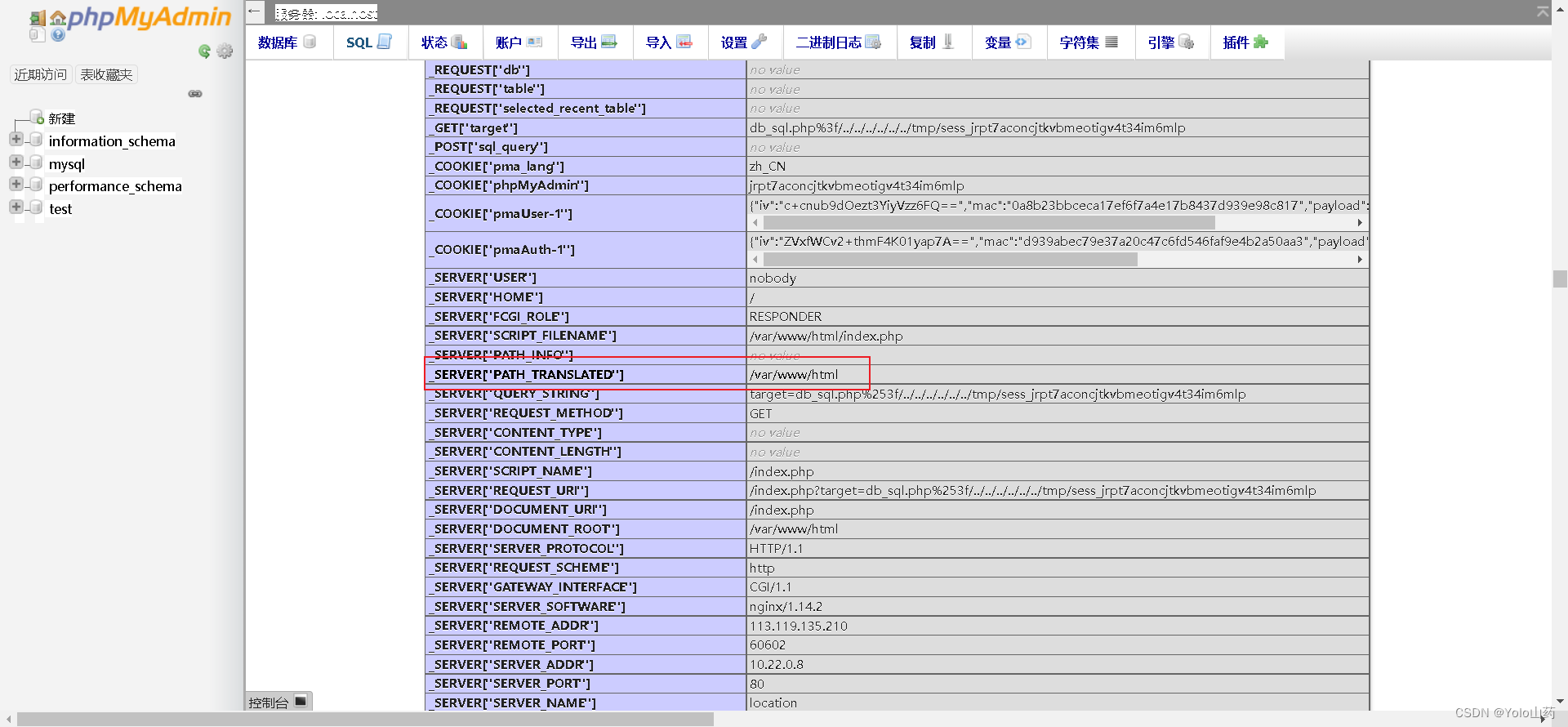Click the server localhost breadcrumb

(327, 13)
